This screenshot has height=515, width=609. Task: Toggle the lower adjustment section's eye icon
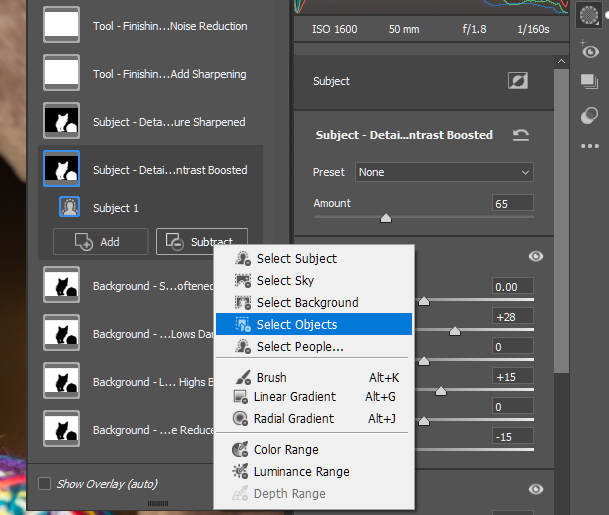click(x=536, y=489)
